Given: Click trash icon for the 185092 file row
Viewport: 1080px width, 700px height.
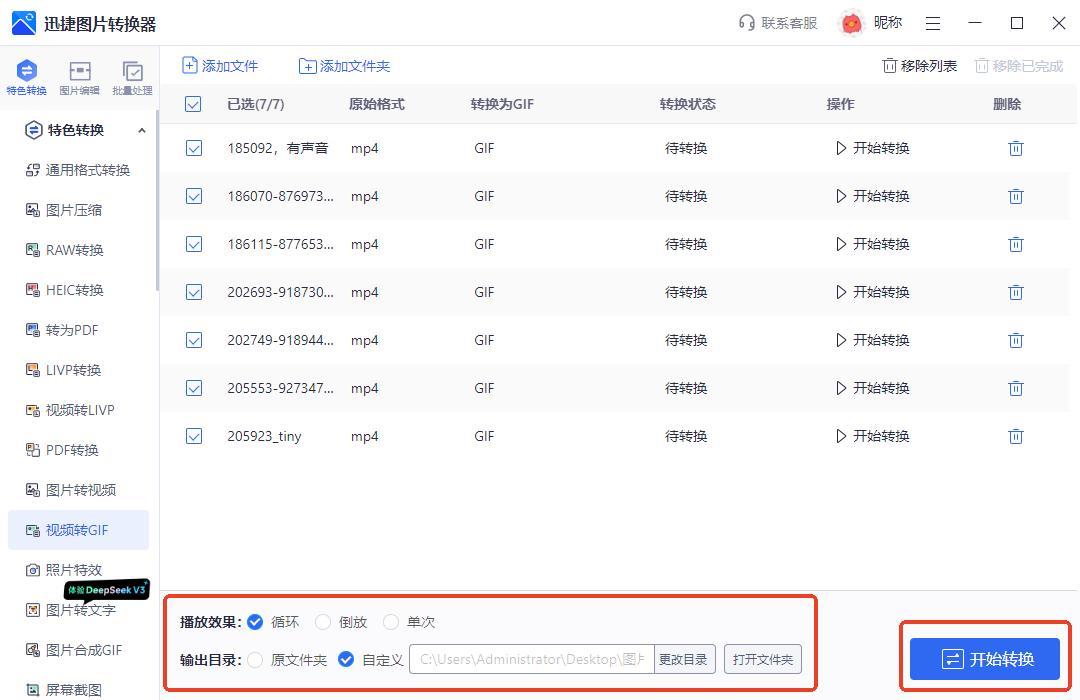Looking at the screenshot, I should pyautogui.click(x=1015, y=148).
